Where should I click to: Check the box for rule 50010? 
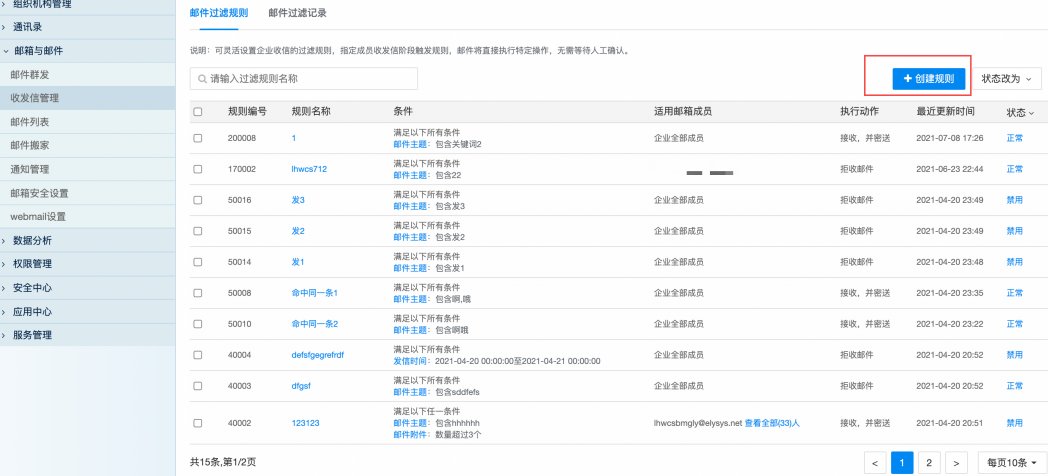coord(198,324)
